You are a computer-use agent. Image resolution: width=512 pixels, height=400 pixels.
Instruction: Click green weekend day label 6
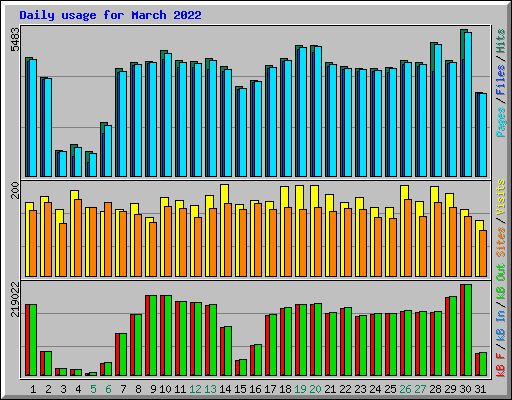pyautogui.click(x=108, y=389)
